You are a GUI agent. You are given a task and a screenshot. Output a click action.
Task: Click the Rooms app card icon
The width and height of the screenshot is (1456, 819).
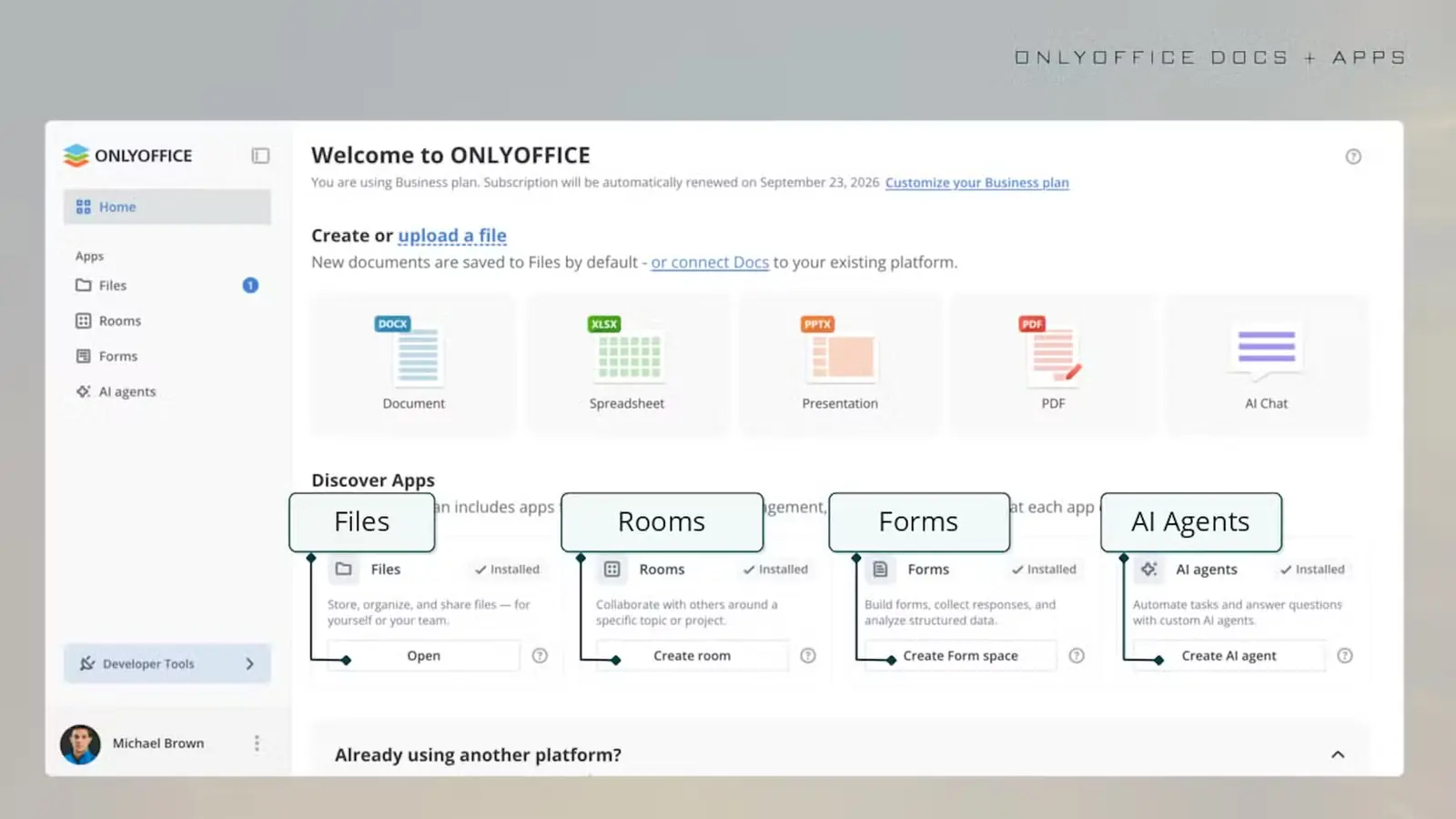pyautogui.click(x=612, y=569)
